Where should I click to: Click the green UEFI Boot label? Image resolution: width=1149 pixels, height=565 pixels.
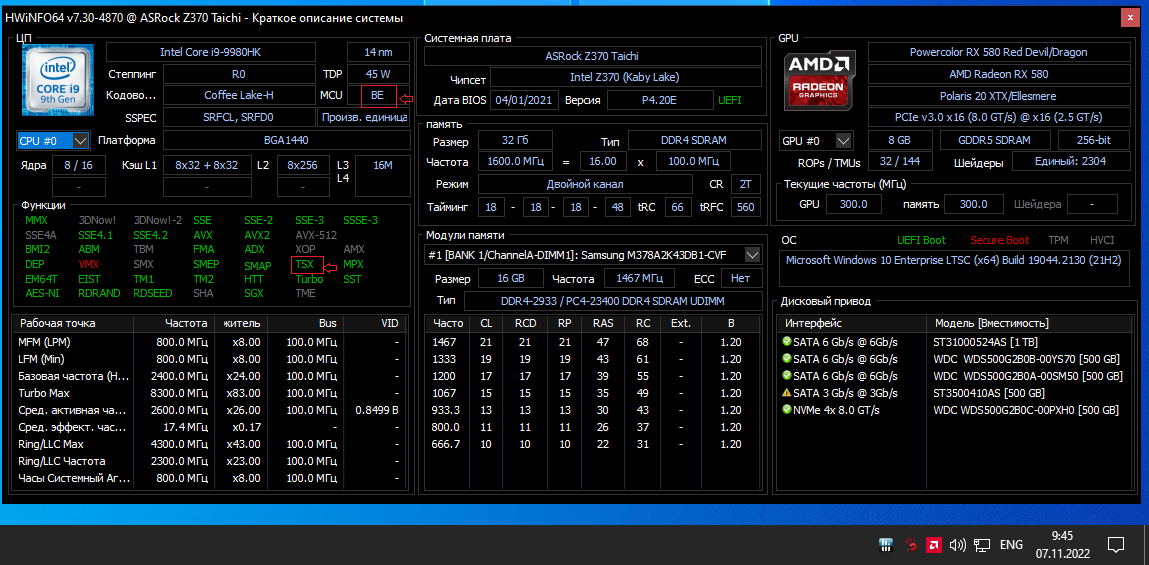pyautogui.click(x=921, y=240)
